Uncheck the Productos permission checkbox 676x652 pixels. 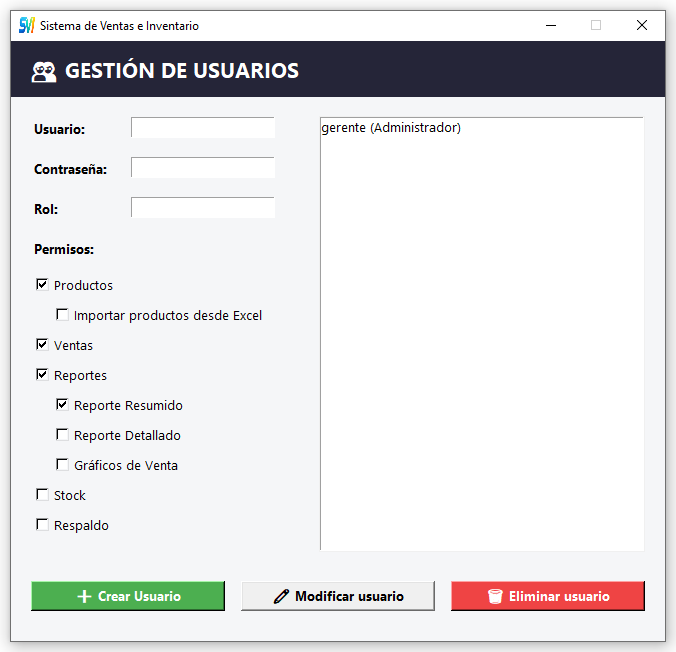(42, 285)
